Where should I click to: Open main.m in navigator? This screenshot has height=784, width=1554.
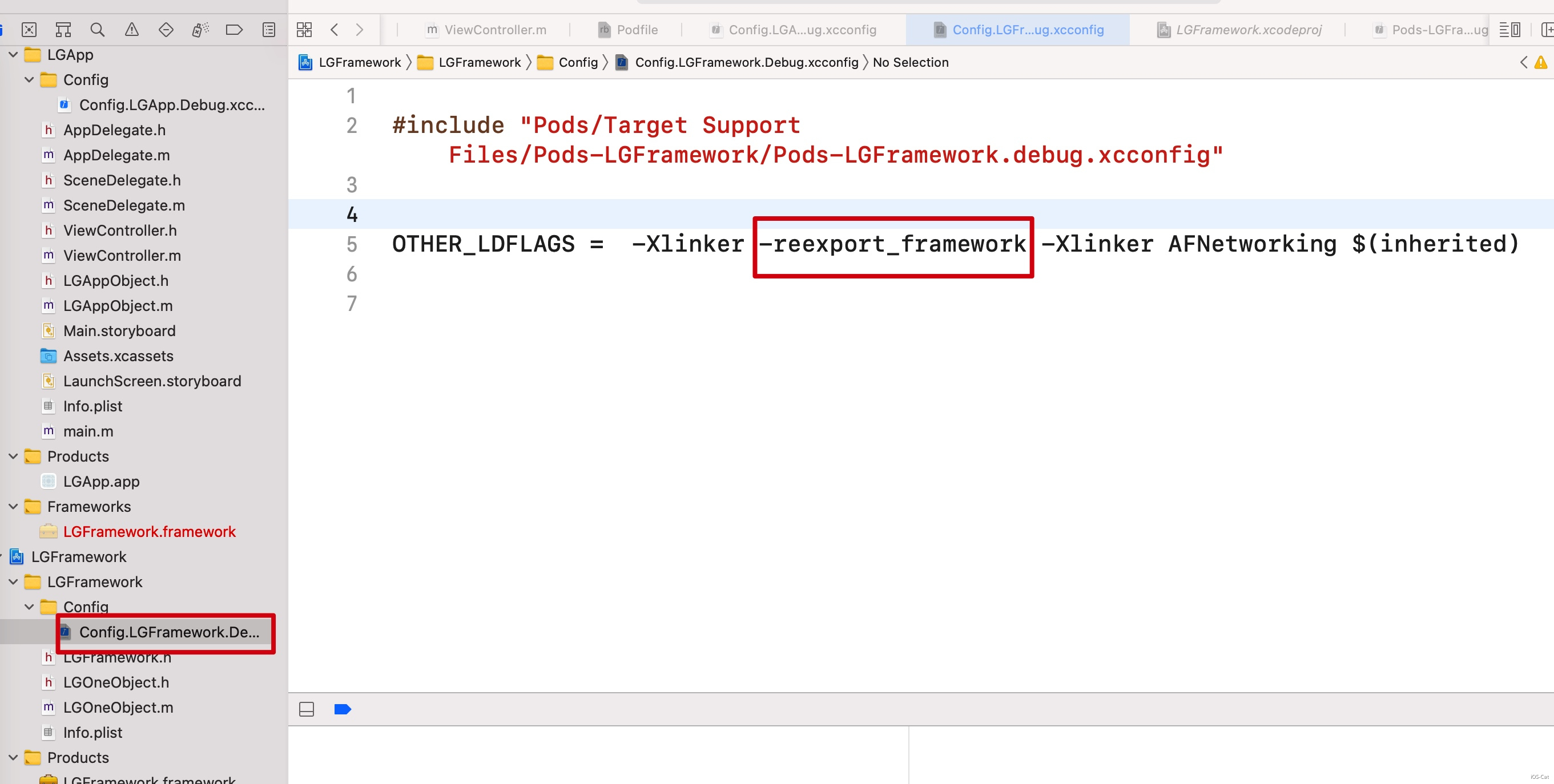[x=78, y=431]
